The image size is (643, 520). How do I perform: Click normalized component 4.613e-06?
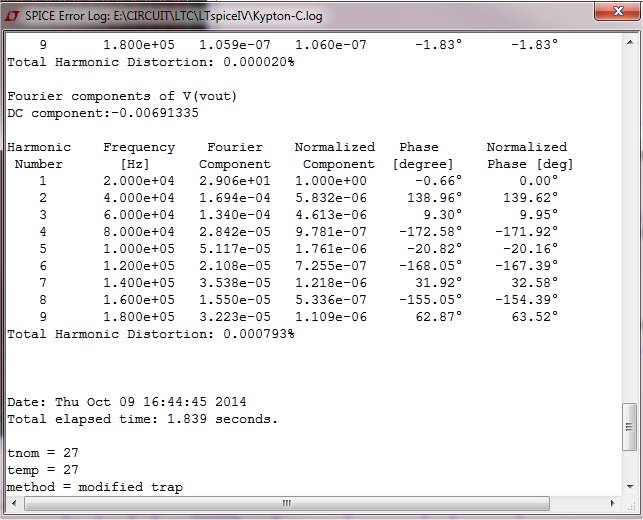coord(331,214)
